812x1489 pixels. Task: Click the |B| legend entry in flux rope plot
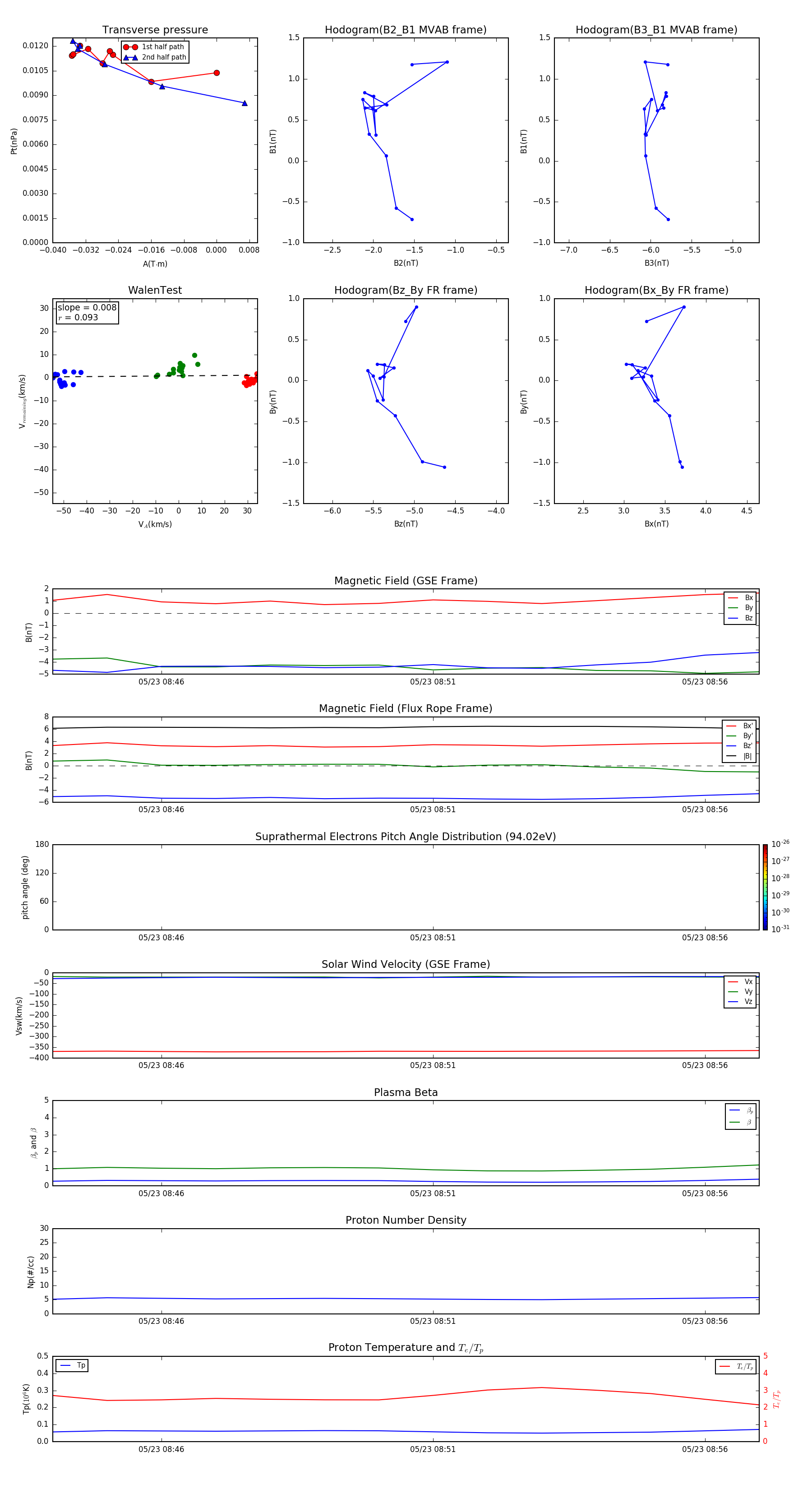739,756
